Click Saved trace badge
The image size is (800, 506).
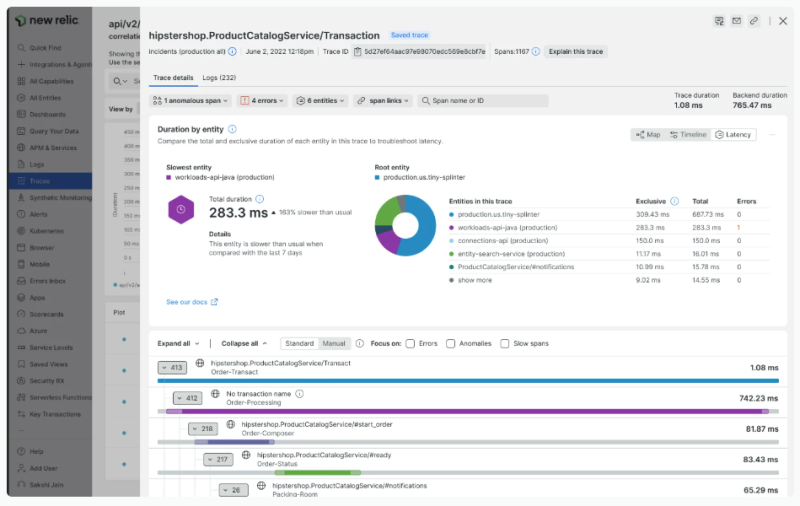409,35
